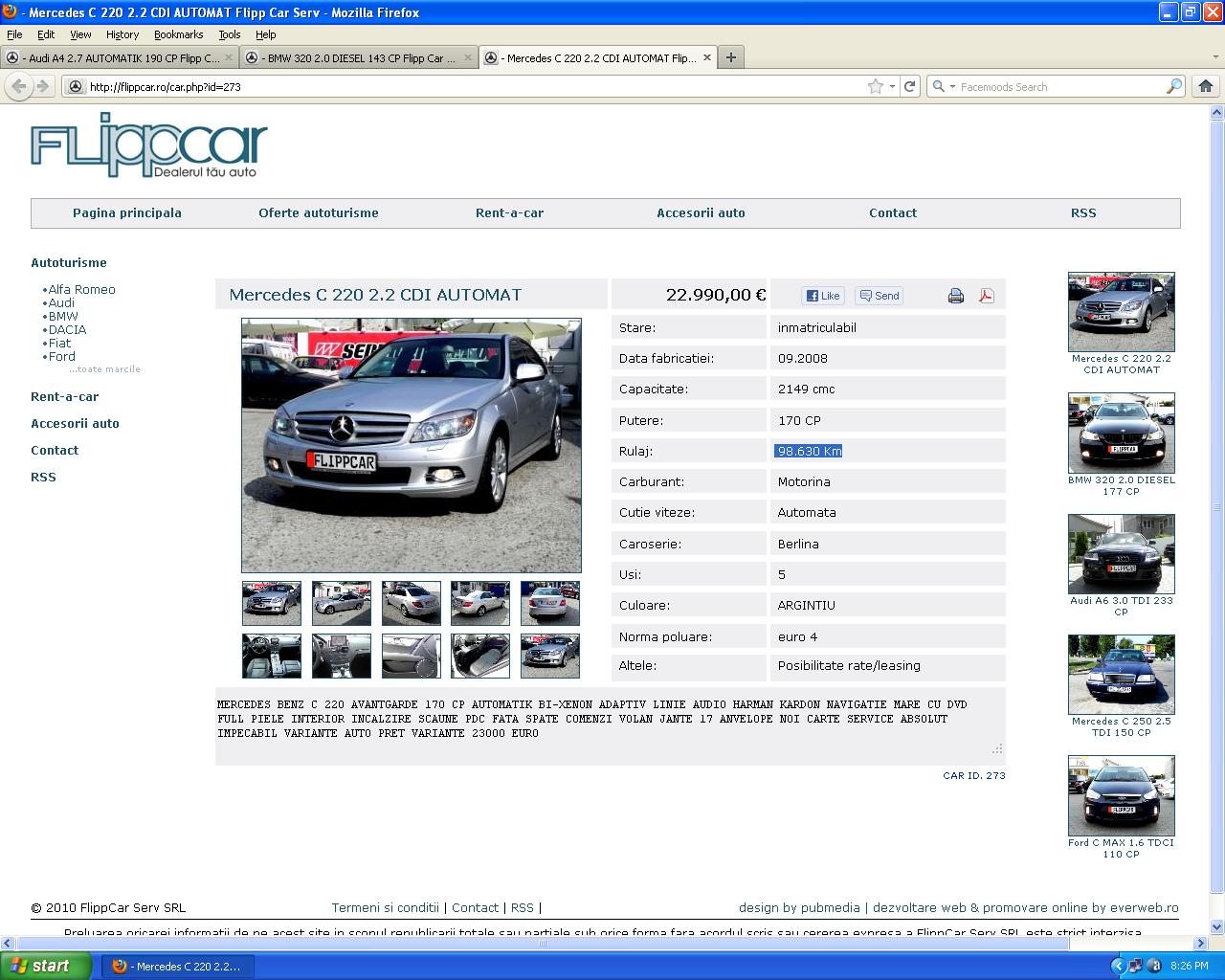Bookmark this page with the star icon

click(x=875, y=86)
